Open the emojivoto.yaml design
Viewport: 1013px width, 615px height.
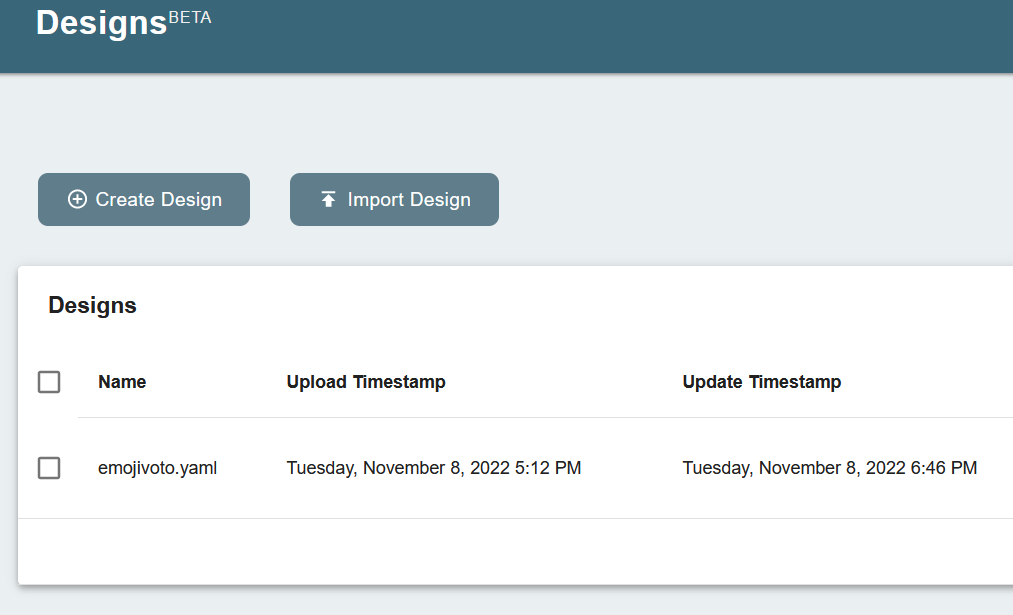[157, 467]
